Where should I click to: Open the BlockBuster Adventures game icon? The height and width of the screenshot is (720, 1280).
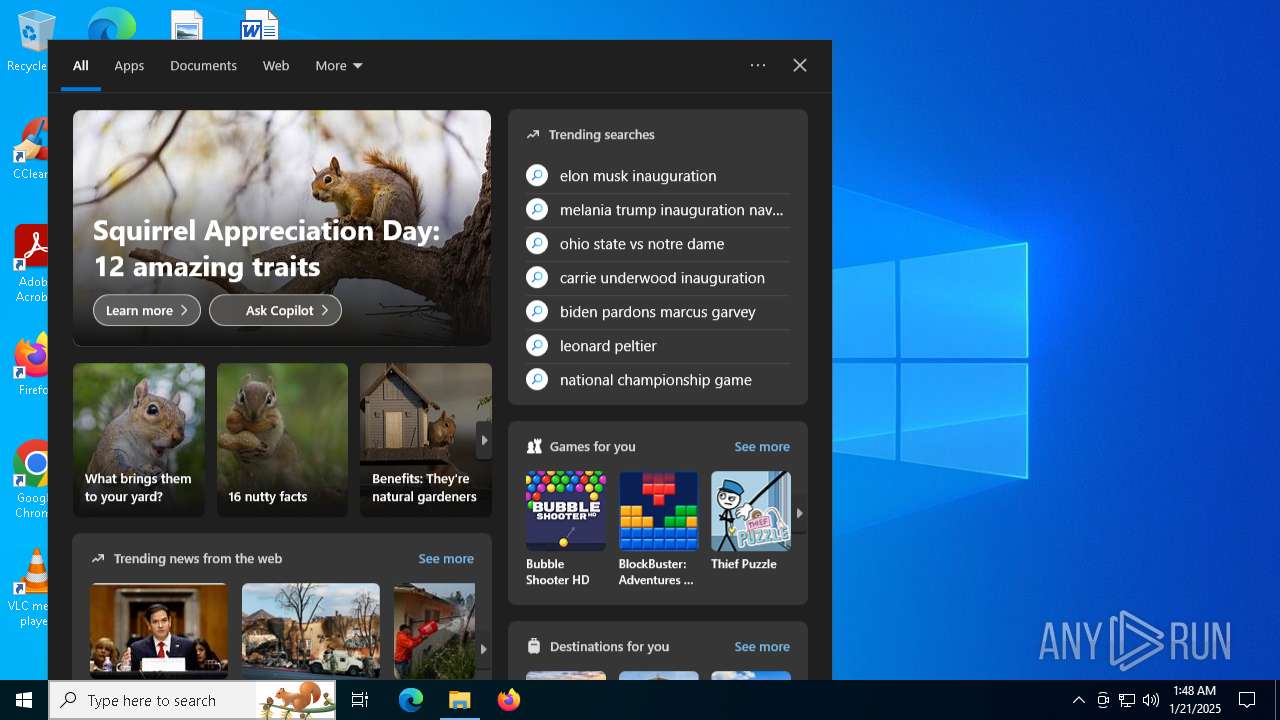point(658,510)
